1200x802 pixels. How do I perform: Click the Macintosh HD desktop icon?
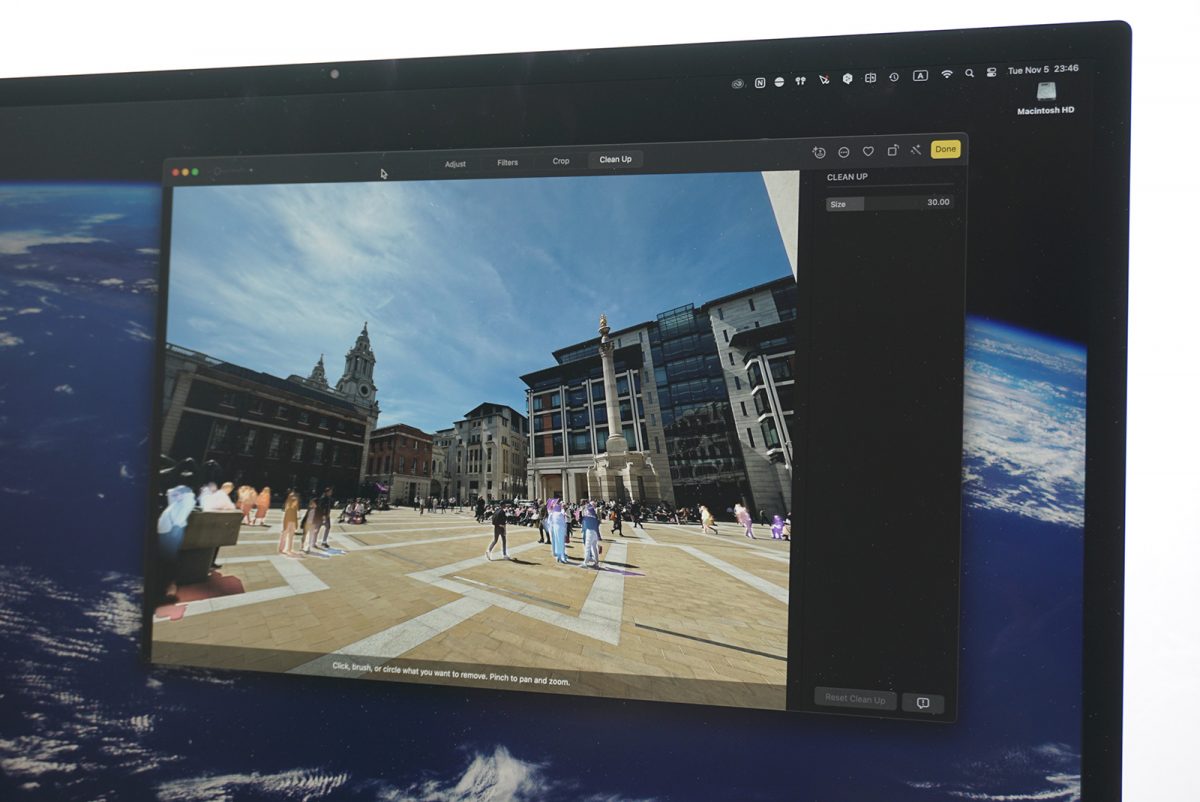[x=1046, y=93]
